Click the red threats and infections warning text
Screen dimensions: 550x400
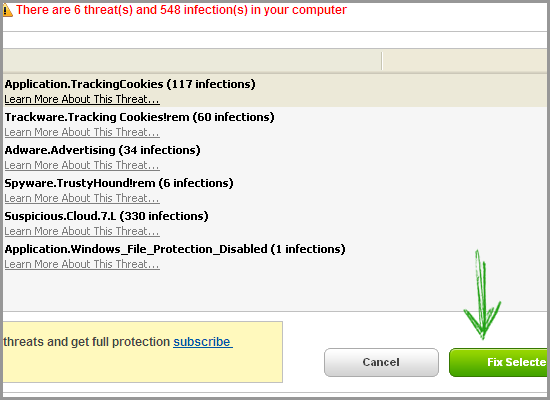181,10
